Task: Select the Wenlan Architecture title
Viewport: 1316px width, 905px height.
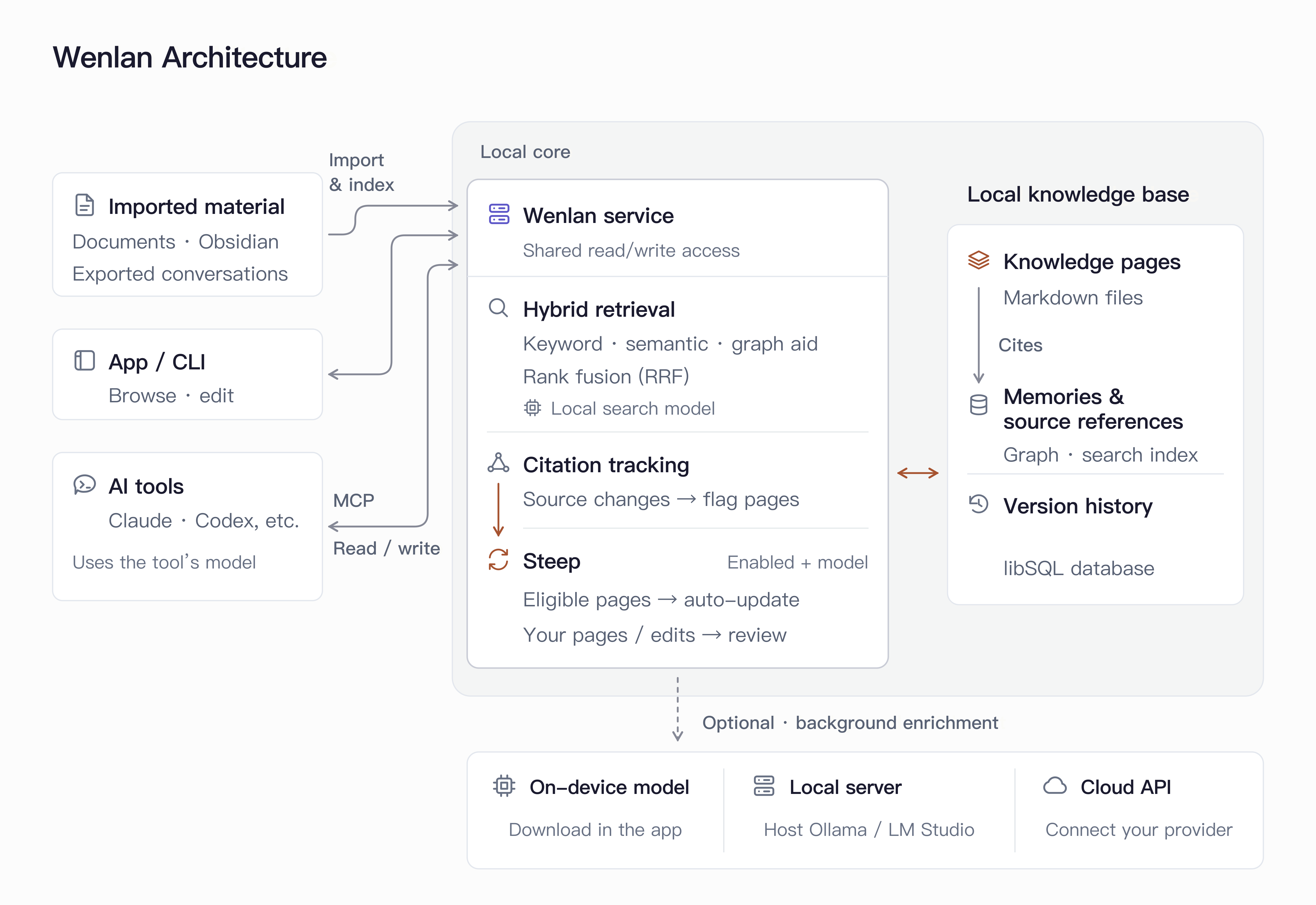Action: (x=190, y=57)
